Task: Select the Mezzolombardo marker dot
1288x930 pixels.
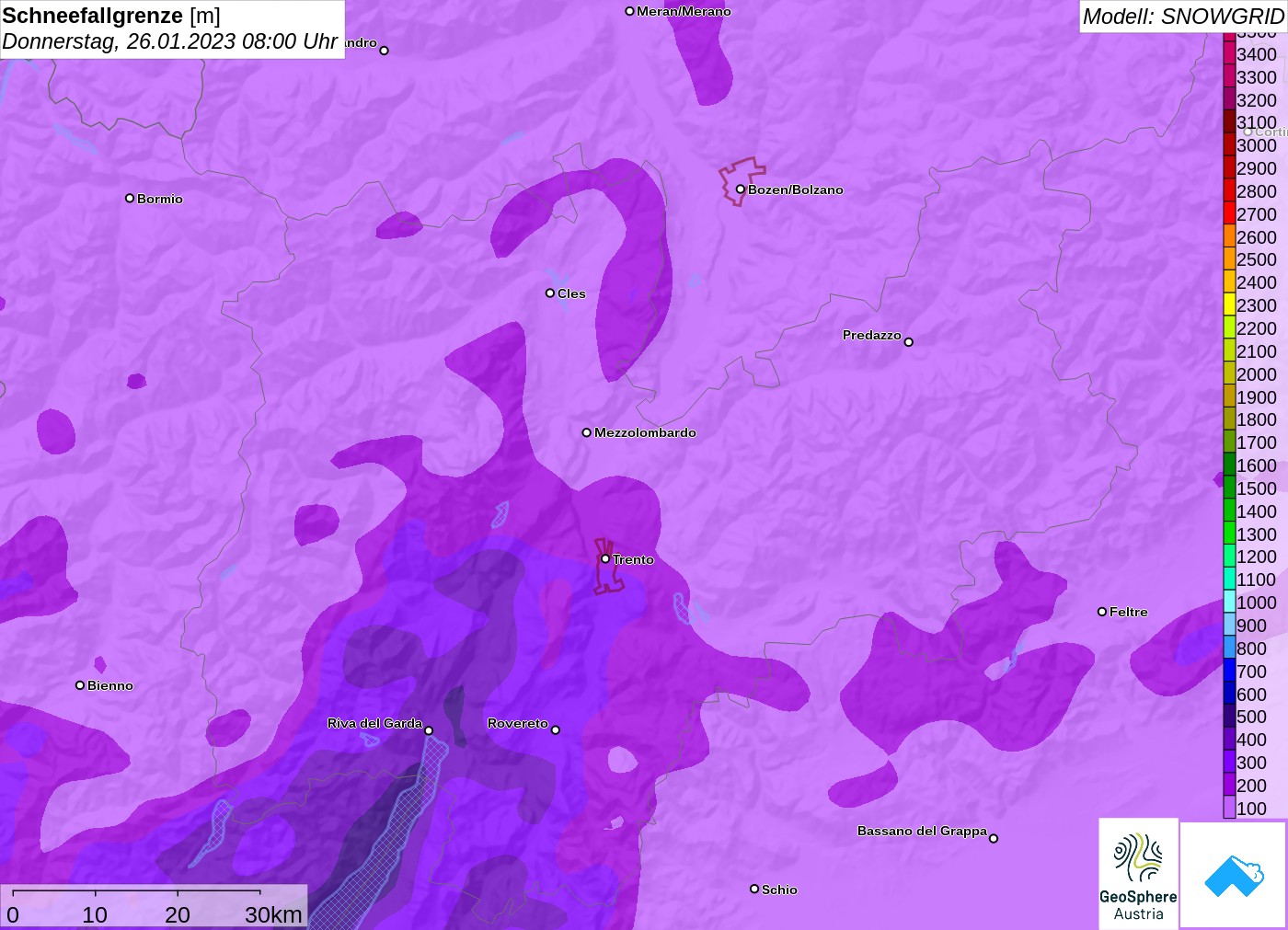Action: 587,432
